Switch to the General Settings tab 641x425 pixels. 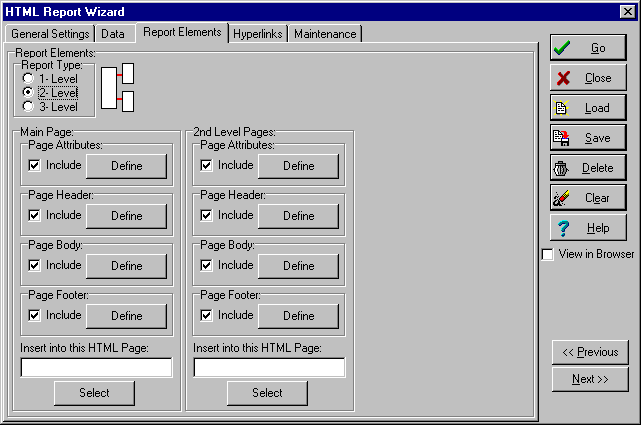click(51, 34)
